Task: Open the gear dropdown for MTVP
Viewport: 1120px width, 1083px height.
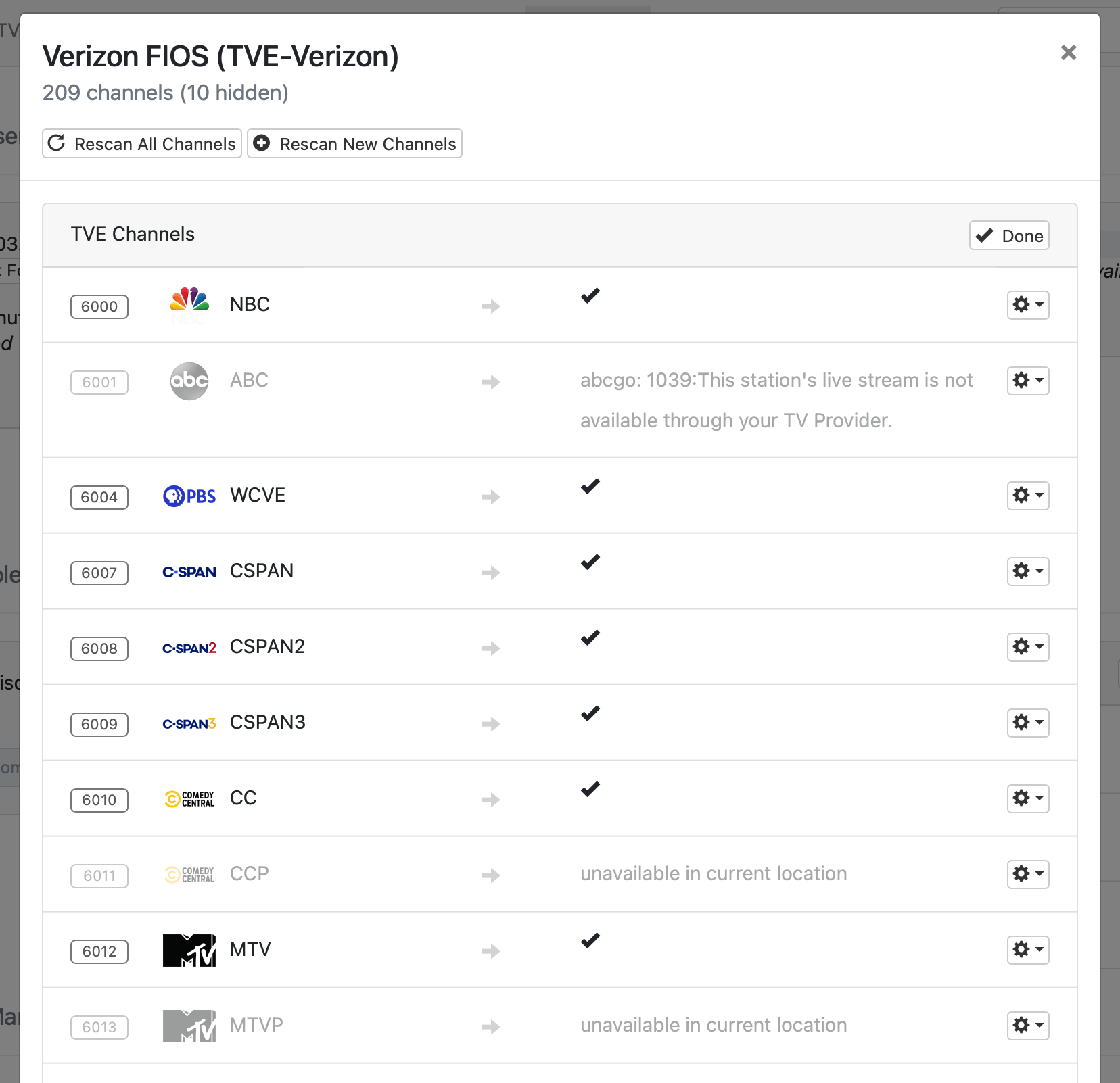Action: (x=1027, y=1026)
